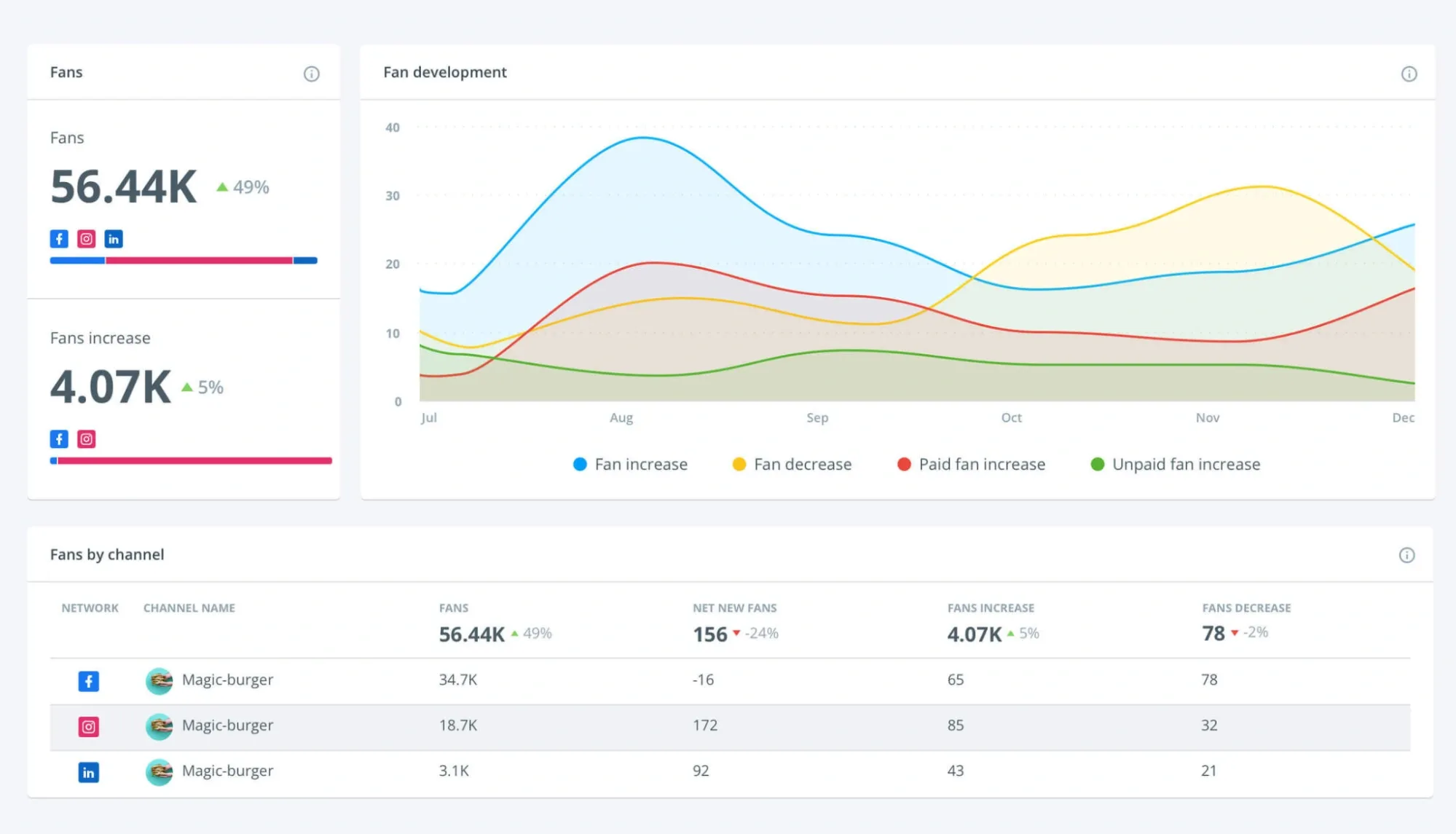Viewport: 1456px width, 834px height.
Task: Click the LinkedIn network icon in the table
Action: click(88, 771)
